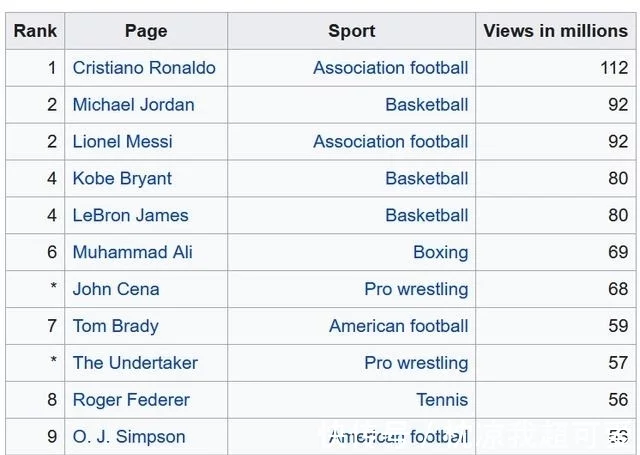Open the O. J. Simpson page link
Image resolution: width=640 pixels, height=455 pixels.
point(129,437)
